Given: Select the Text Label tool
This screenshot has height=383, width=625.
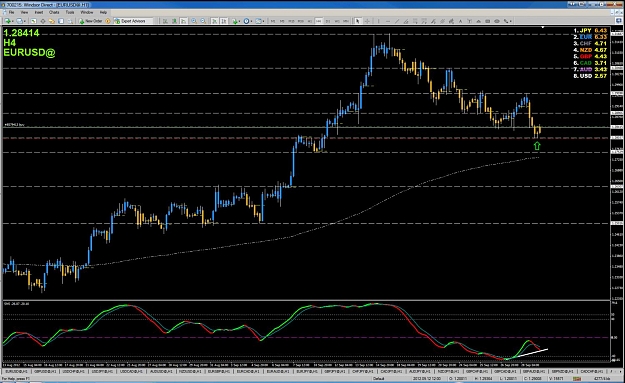Looking at the screenshot, I should click(x=470, y=21).
